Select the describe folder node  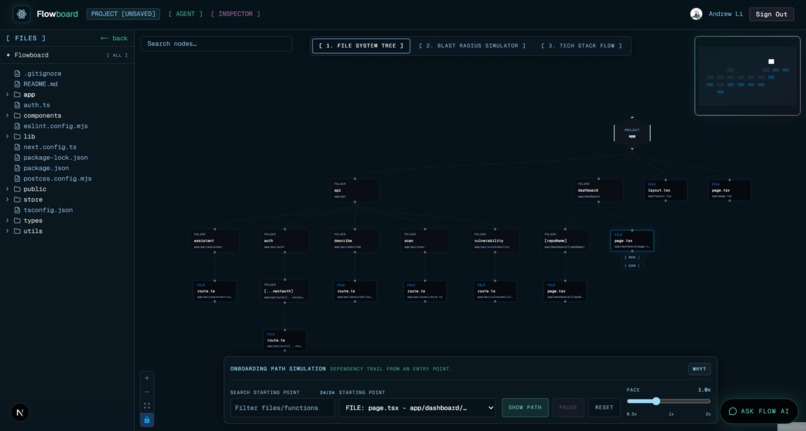coord(355,241)
